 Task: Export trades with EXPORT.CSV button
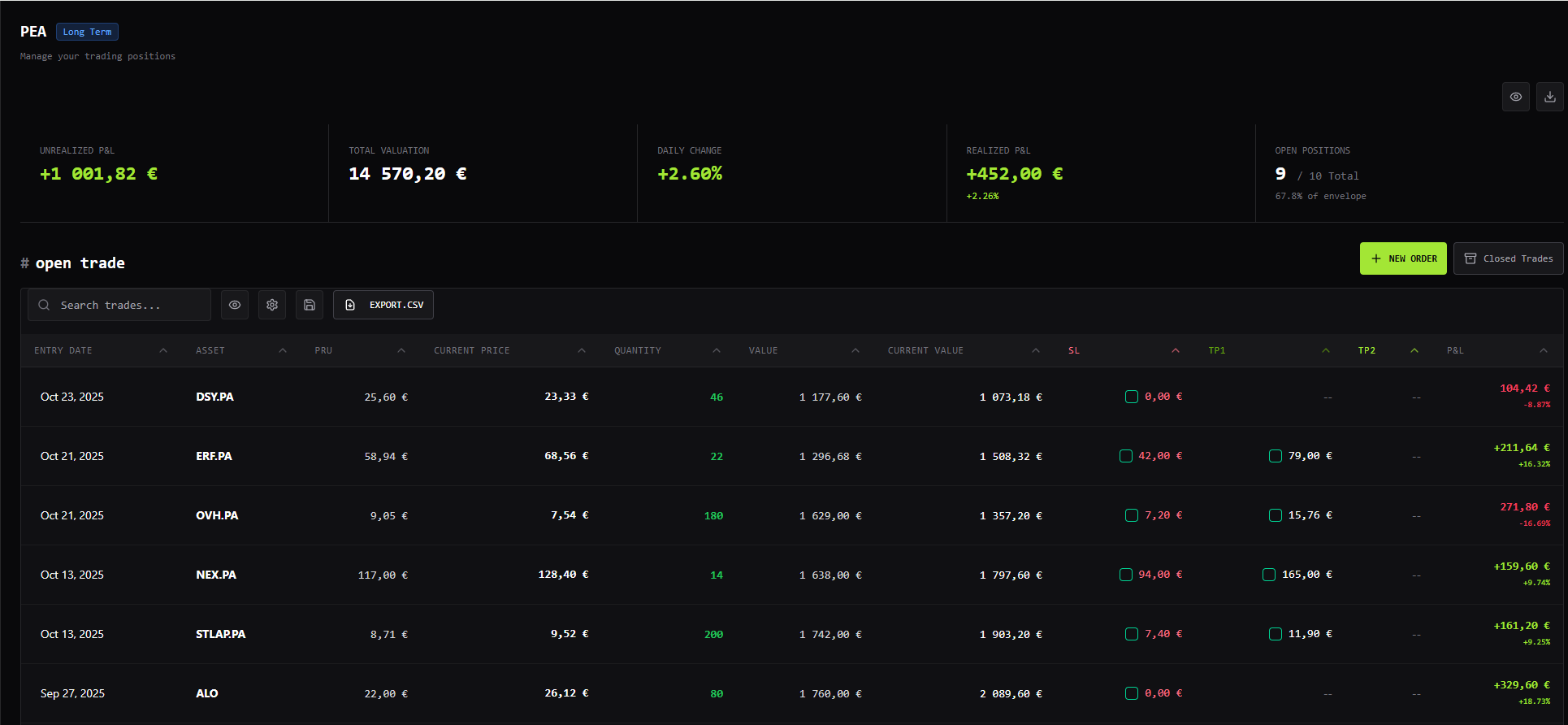(x=383, y=305)
